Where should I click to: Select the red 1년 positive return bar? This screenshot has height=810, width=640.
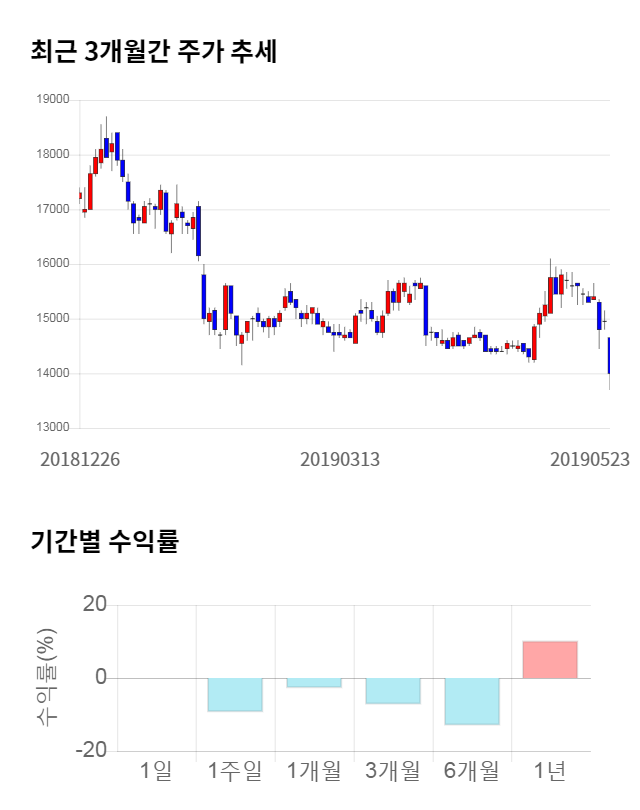[550, 660]
